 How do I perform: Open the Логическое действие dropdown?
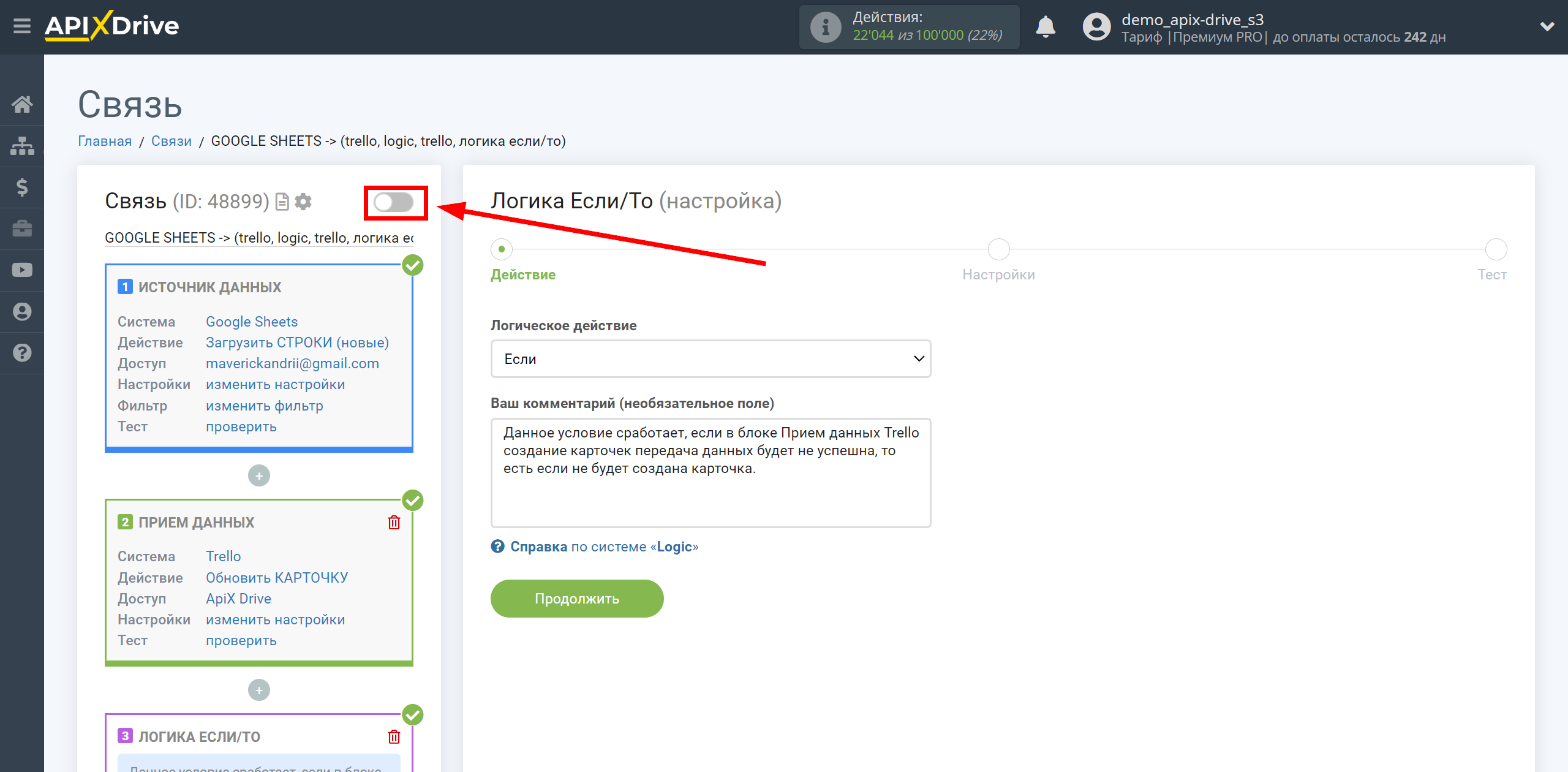coord(710,359)
